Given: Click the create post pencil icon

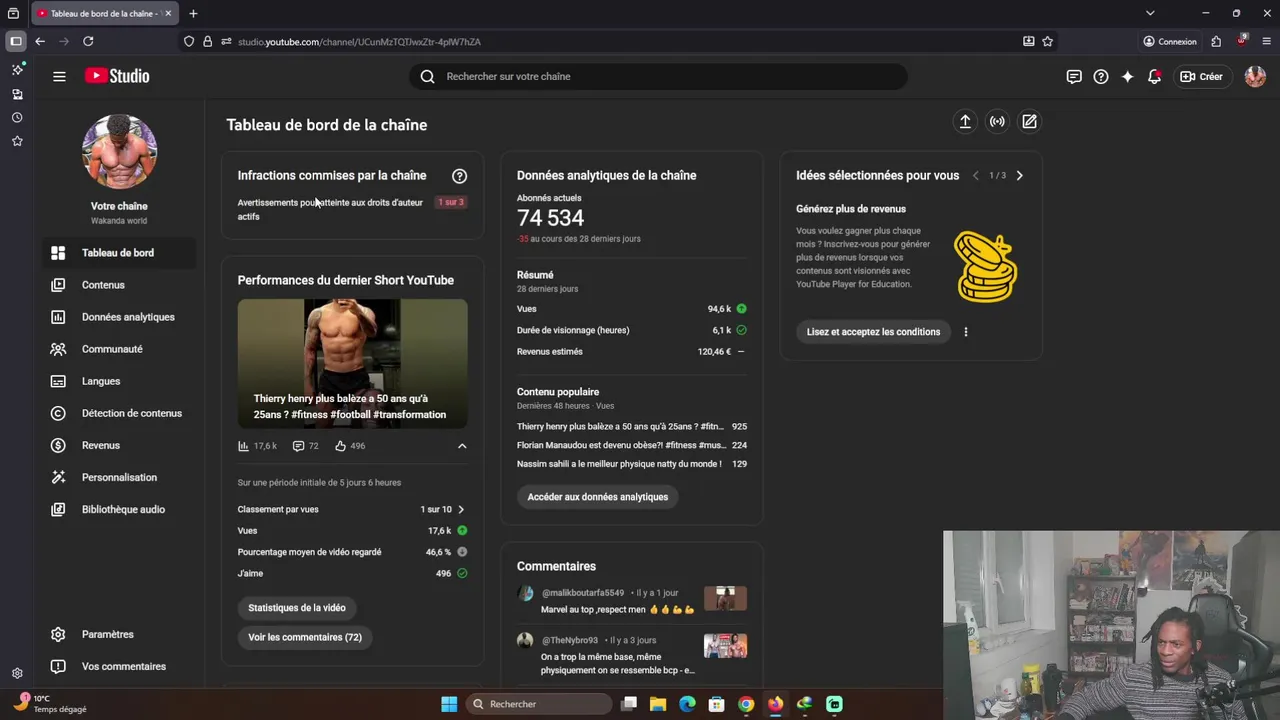Looking at the screenshot, I should coord(1029,121).
